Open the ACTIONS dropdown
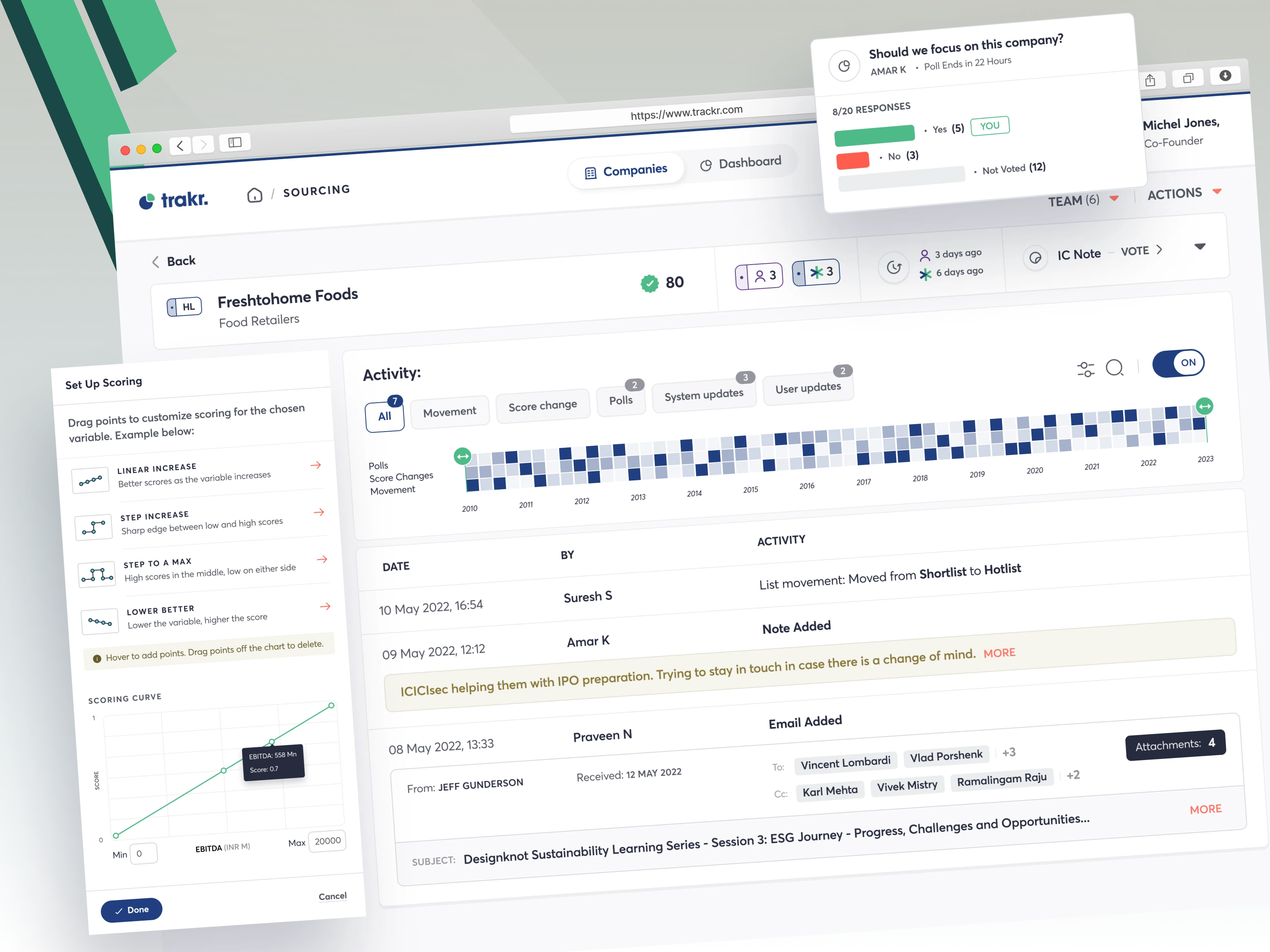Image resolution: width=1270 pixels, height=952 pixels. [x=1184, y=194]
